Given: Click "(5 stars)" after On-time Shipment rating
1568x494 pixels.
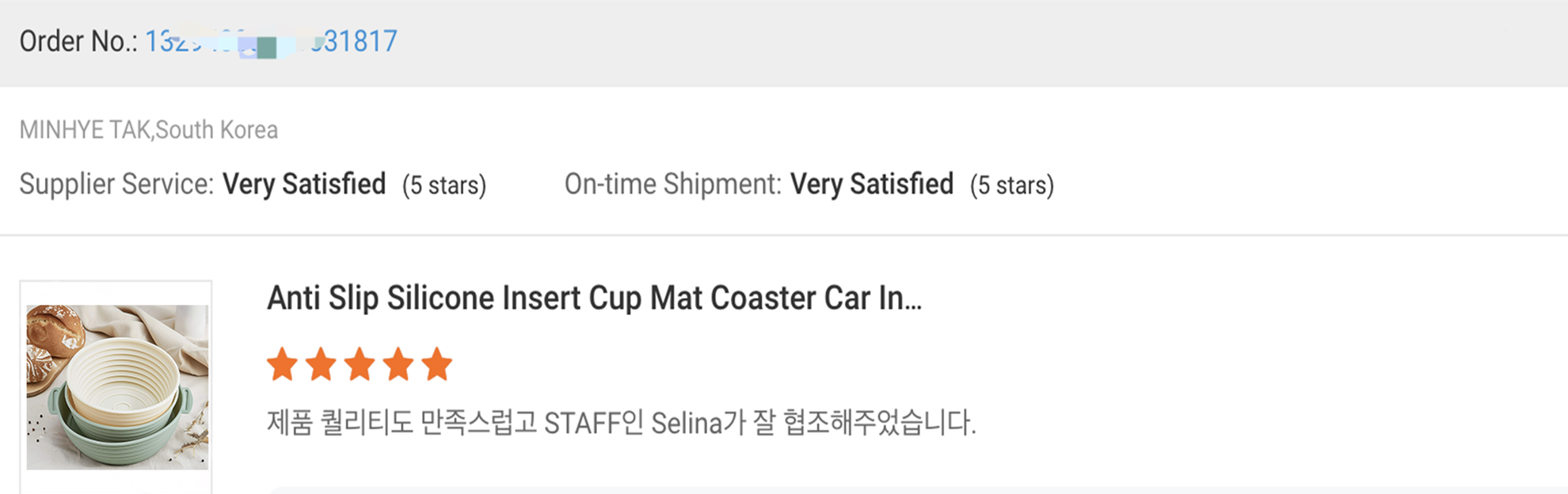Looking at the screenshot, I should click(1012, 185).
